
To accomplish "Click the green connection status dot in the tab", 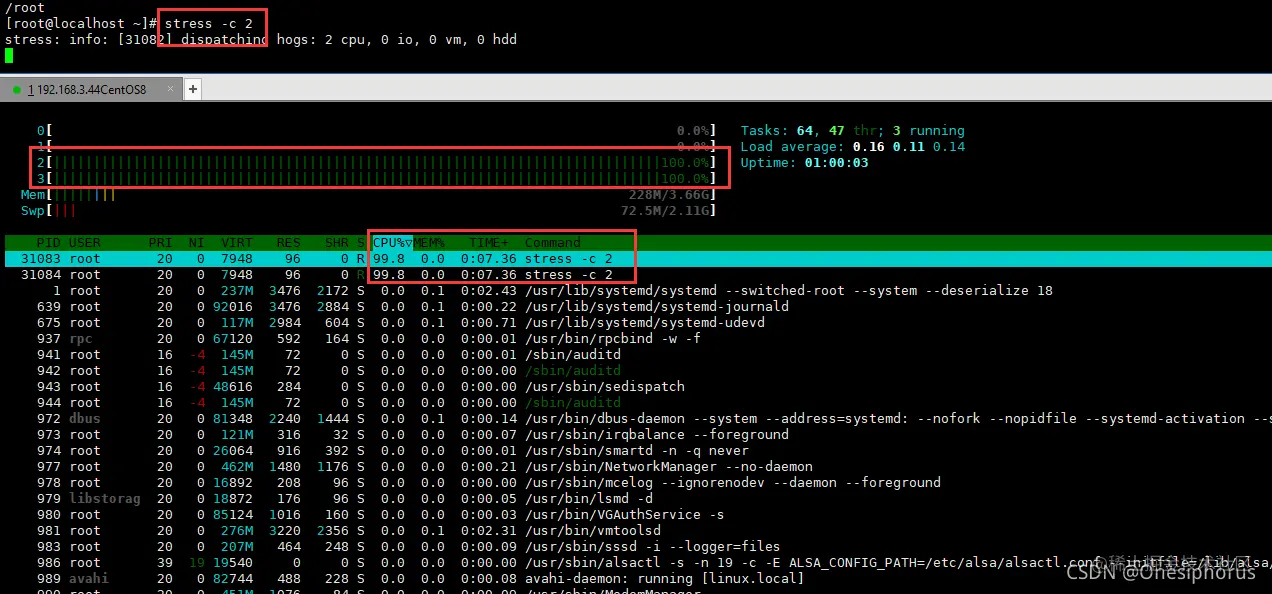I will [x=17, y=90].
